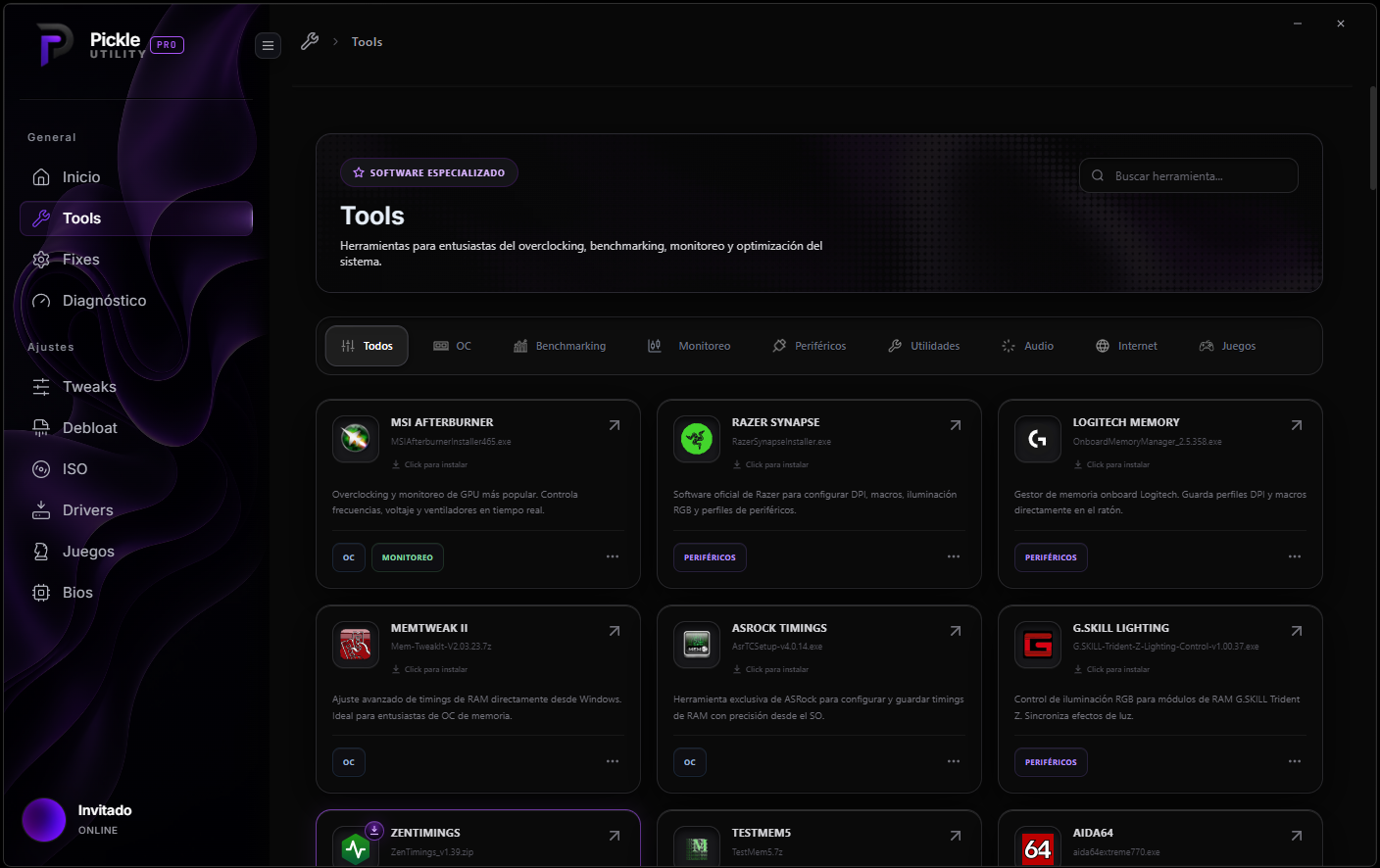This screenshot has height=868, width=1380.
Task: Open the Bios sidebar page
Action: (136, 593)
